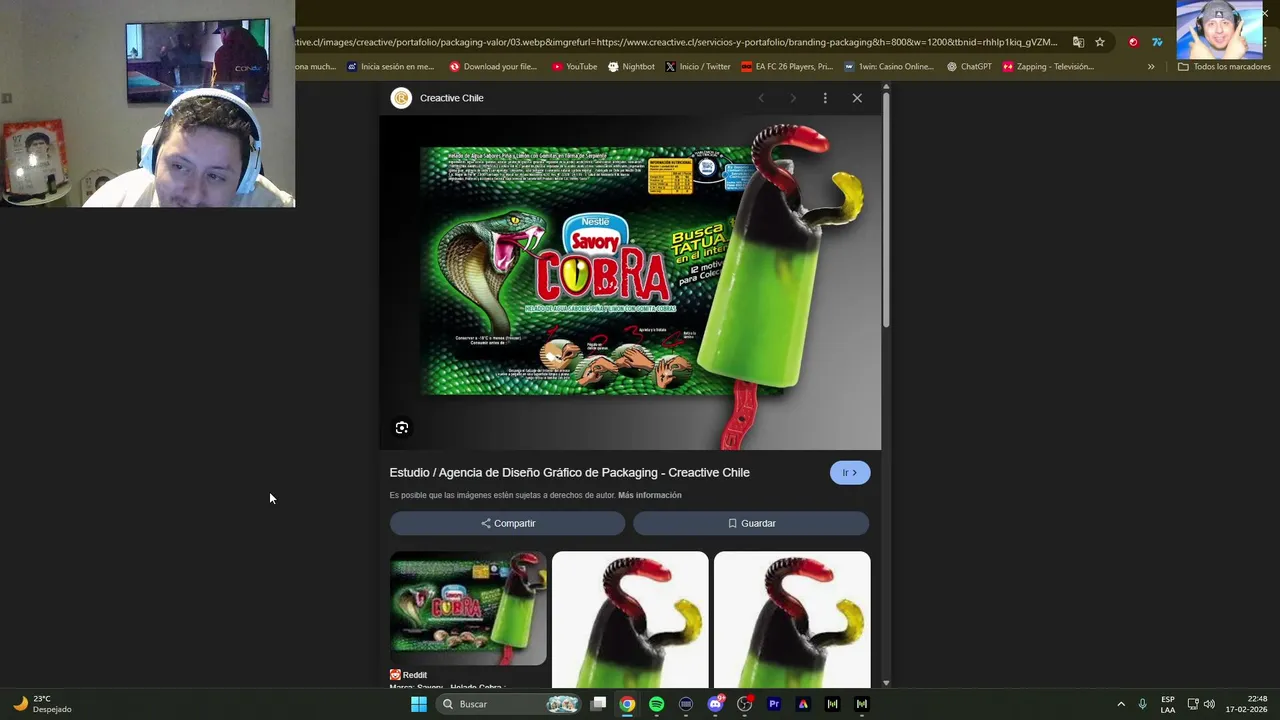Open the Reddit Cobra packaging thumbnail
The width and height of the screenshot is (1280, 720).
[468, 608]
